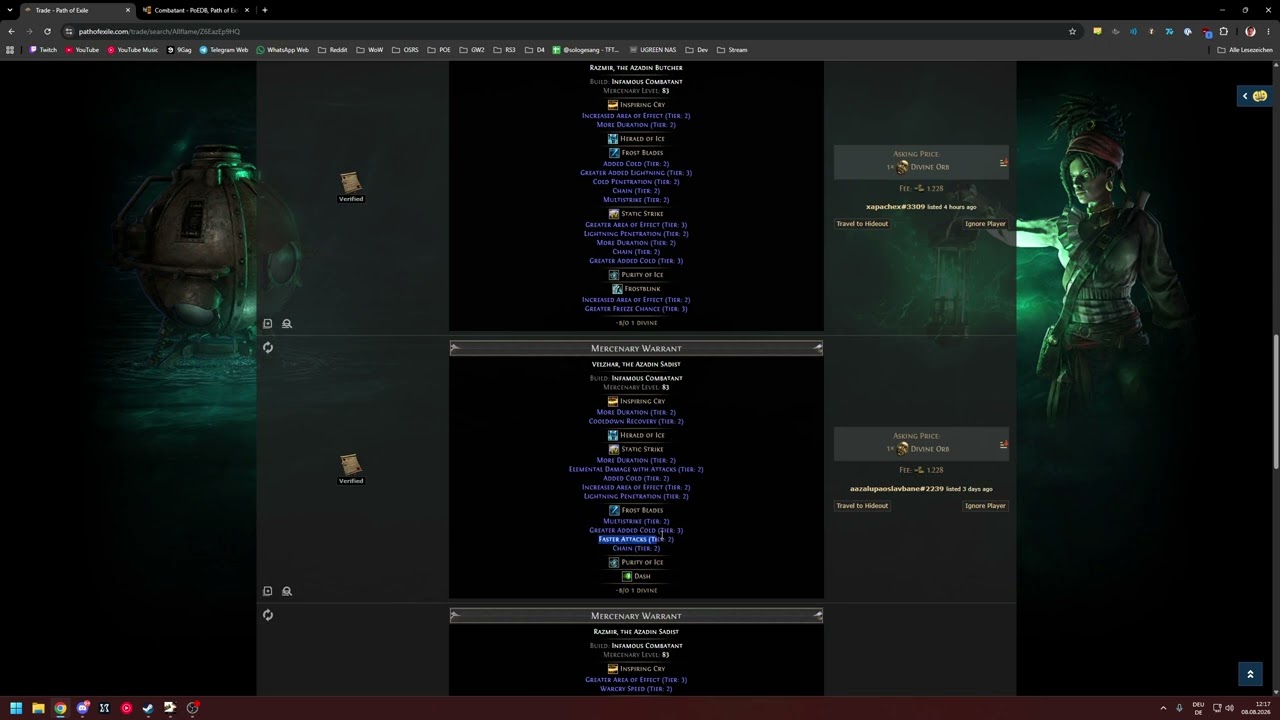Open the POE bookmarks folder
The width and height of the screenshot is (1280, 720).
(x=439, y=49)
